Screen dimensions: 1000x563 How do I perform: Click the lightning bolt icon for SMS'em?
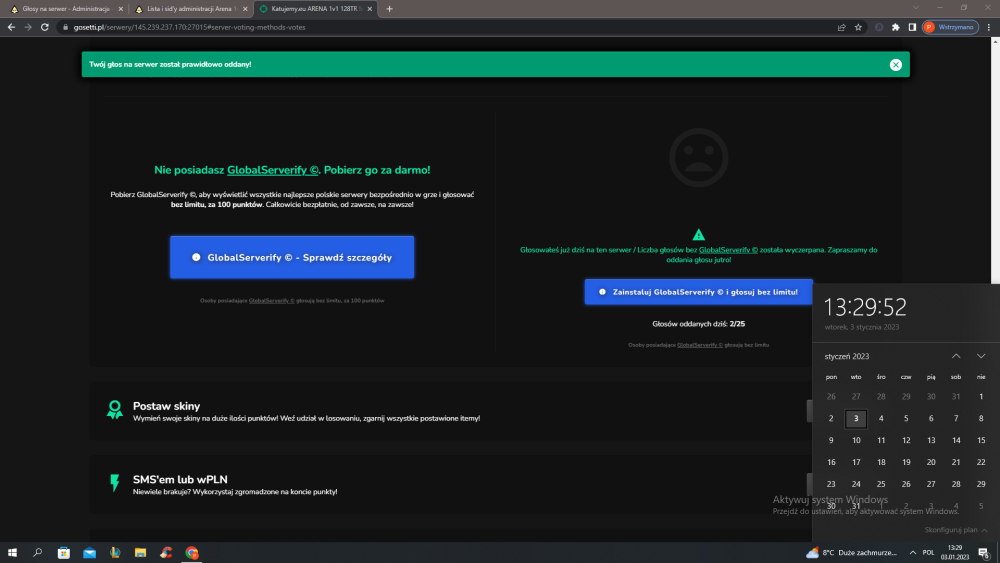click(x=115, y=483)
